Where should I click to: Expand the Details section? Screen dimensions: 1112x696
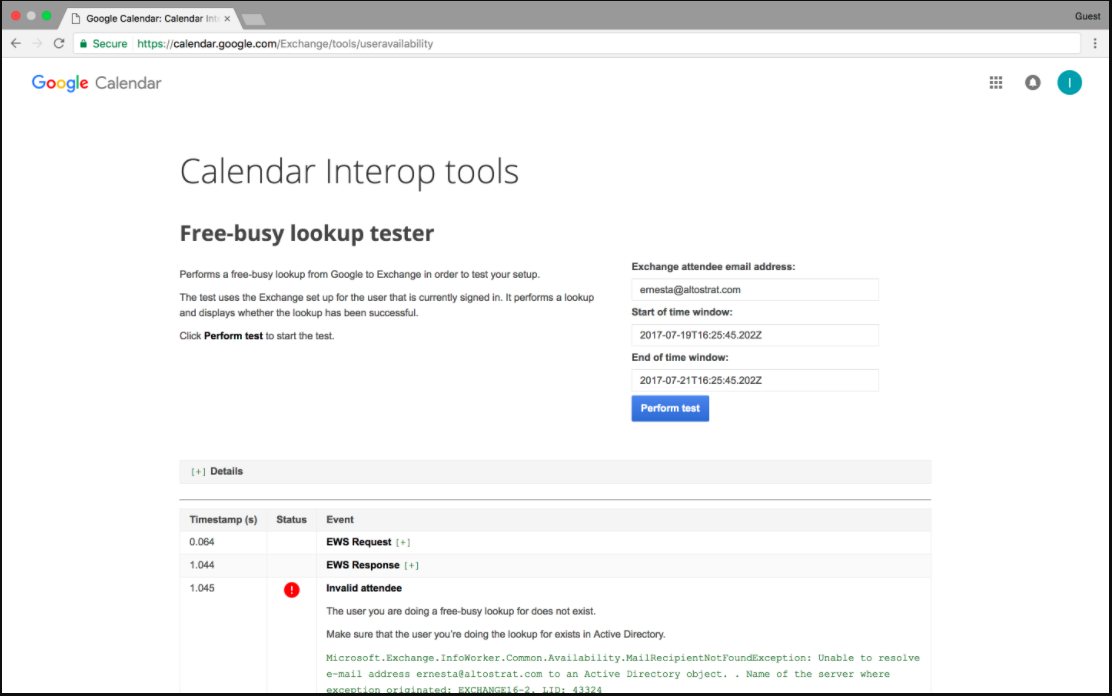pyautogui.click(x=198, y=472)
